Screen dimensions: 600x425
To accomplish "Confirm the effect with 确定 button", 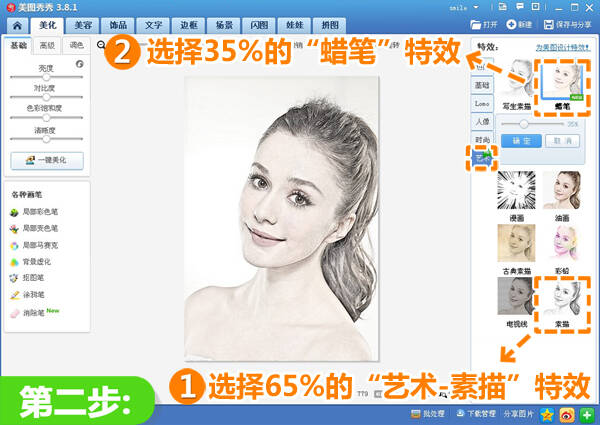I will pyautogui.click(x=521, y=141).
